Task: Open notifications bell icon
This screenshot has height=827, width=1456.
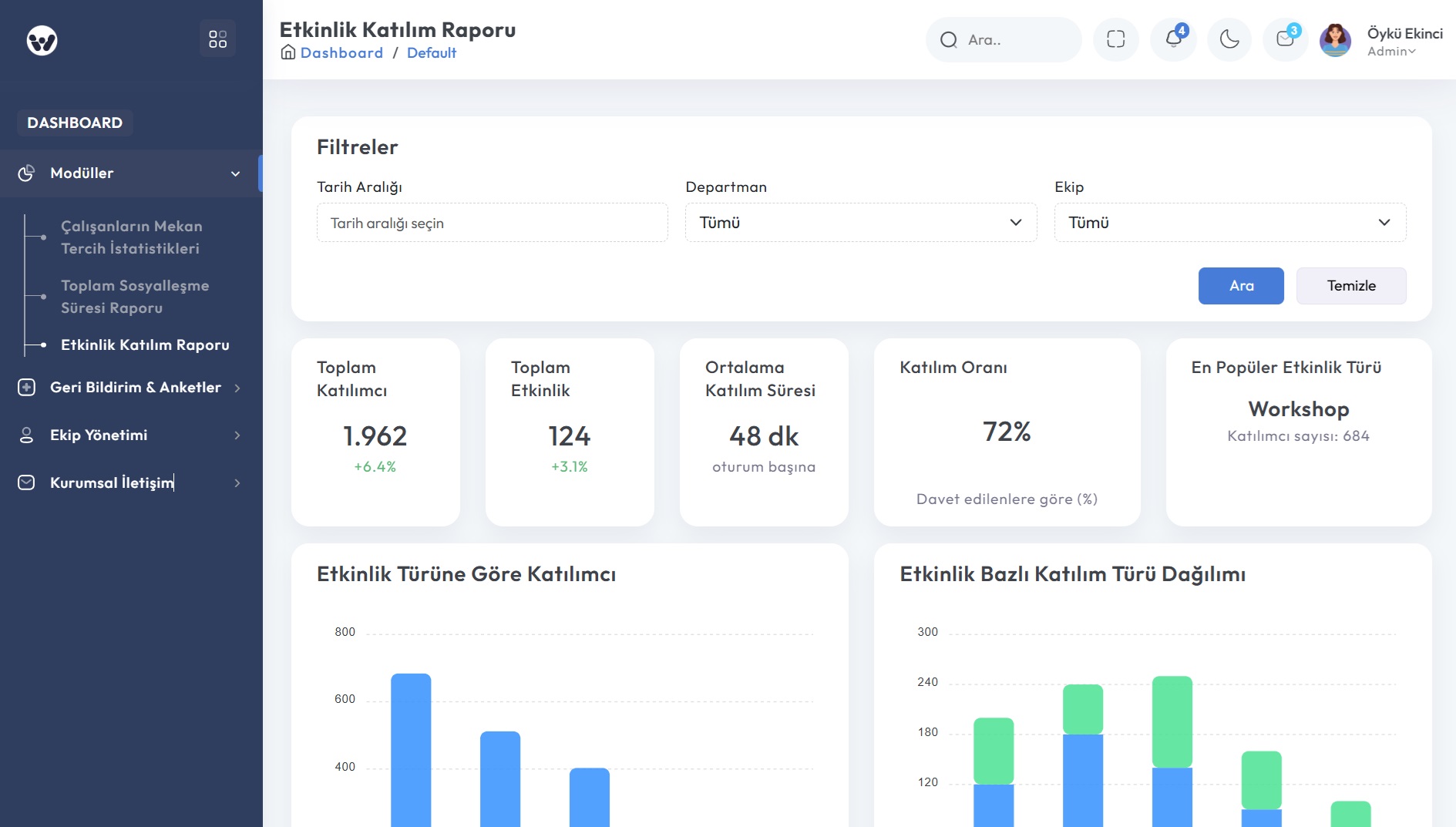Action: pyautogui.click(x=1173, y=39)
